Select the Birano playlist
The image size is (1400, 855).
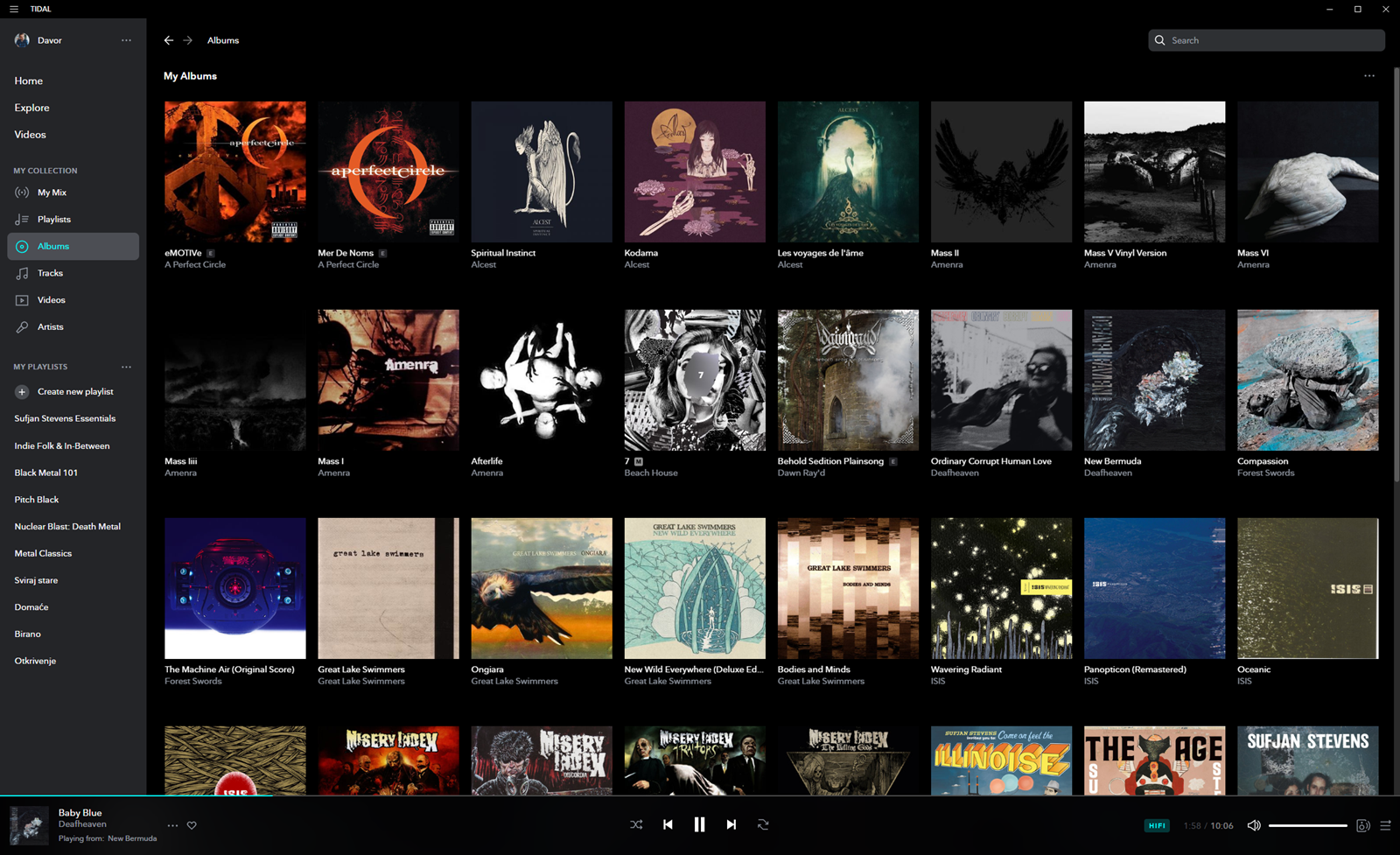[x=27, y=634]
